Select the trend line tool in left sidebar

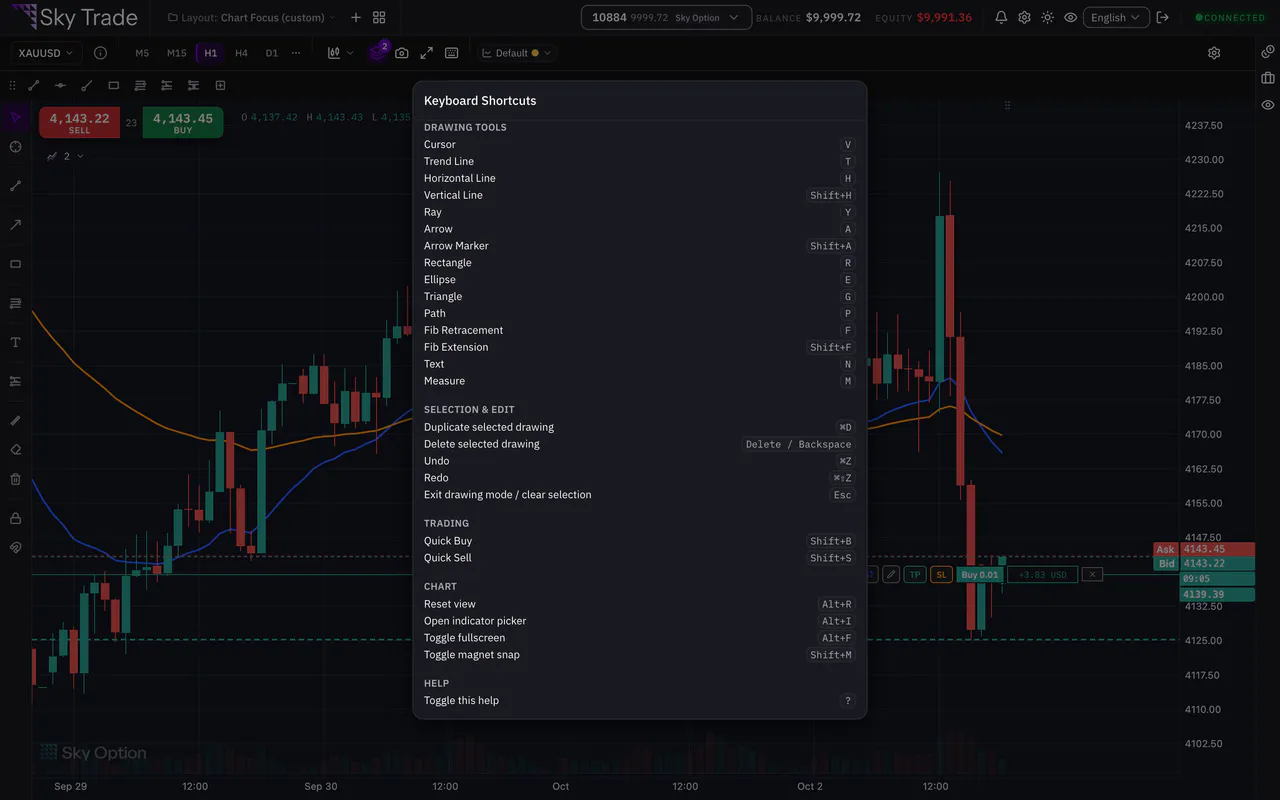tap(15, 186)
